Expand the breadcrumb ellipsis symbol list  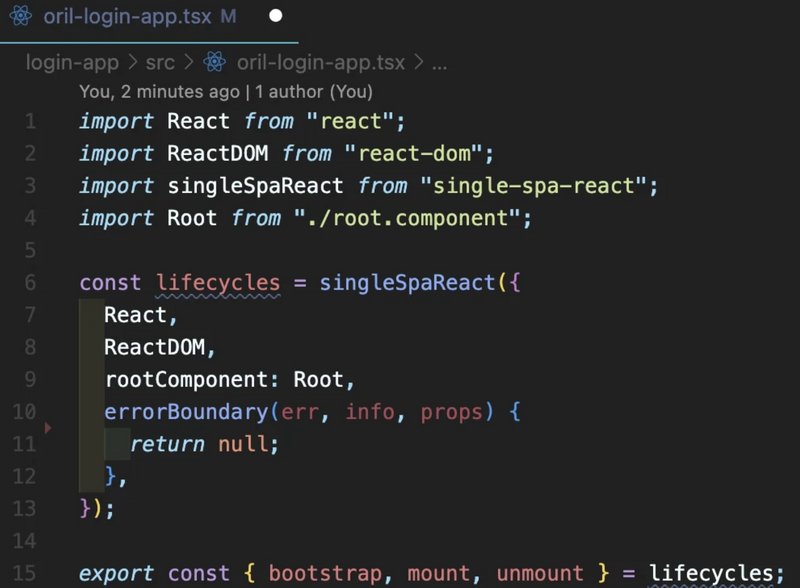439,64
